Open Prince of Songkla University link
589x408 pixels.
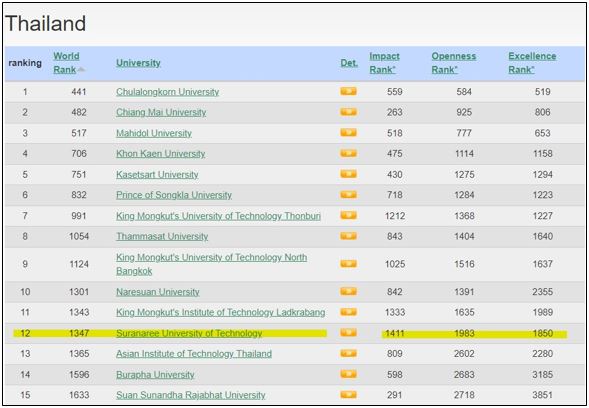[x=174, y=195]
